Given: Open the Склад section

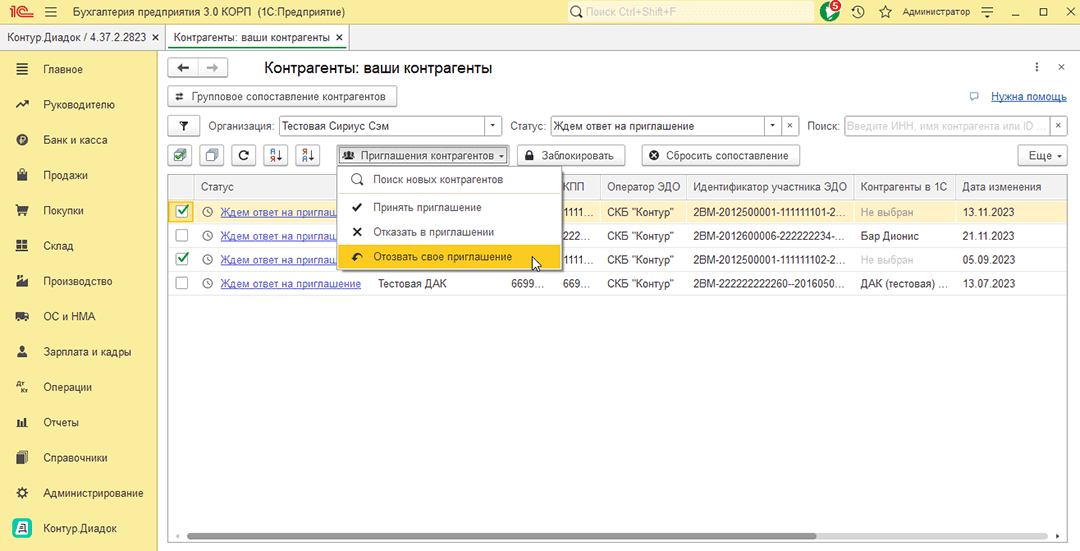Looking at the screenshot, I should pyautogui.click(x=58, y=246).
